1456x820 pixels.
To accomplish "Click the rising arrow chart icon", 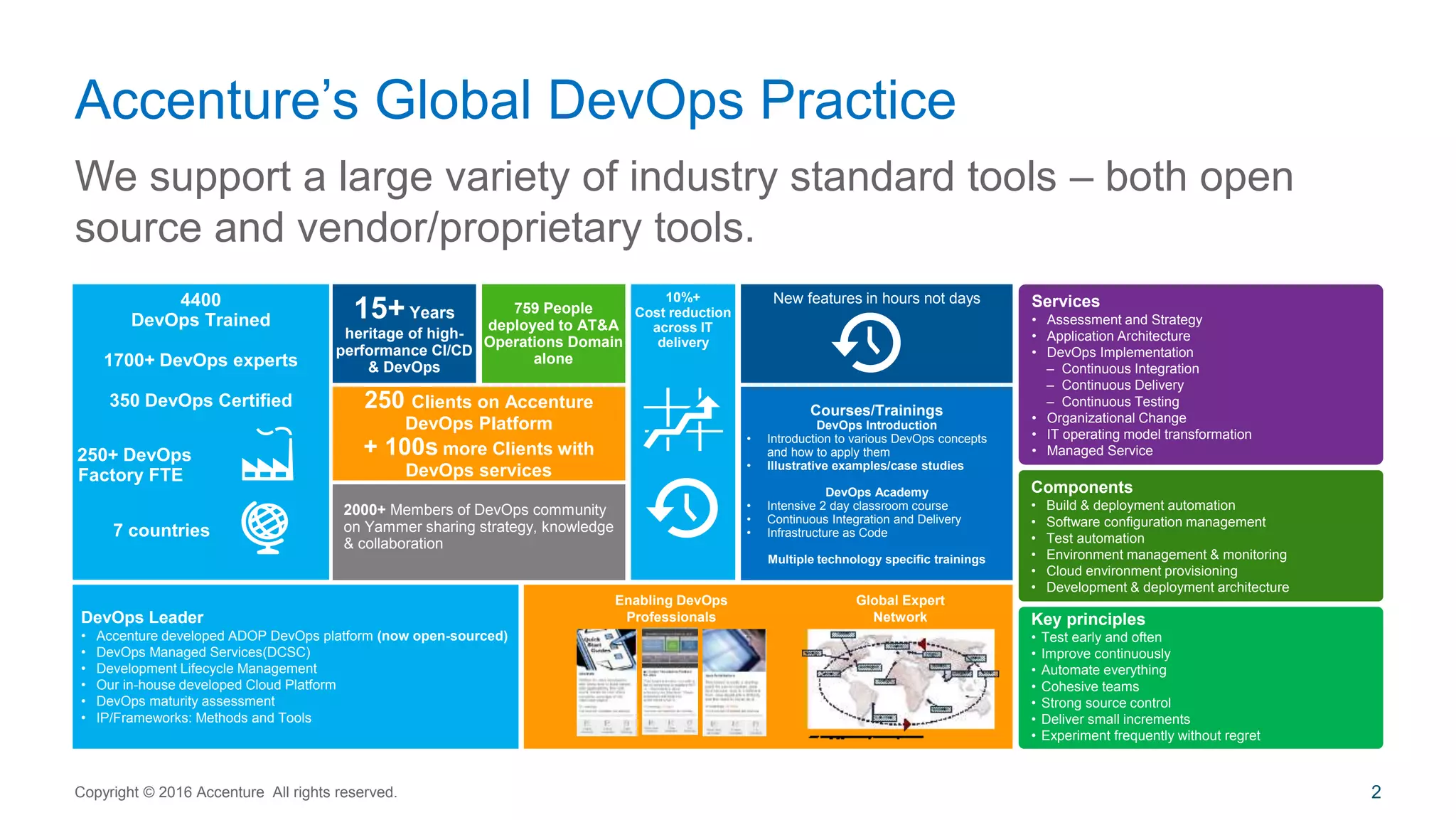I will pos(682,420).
